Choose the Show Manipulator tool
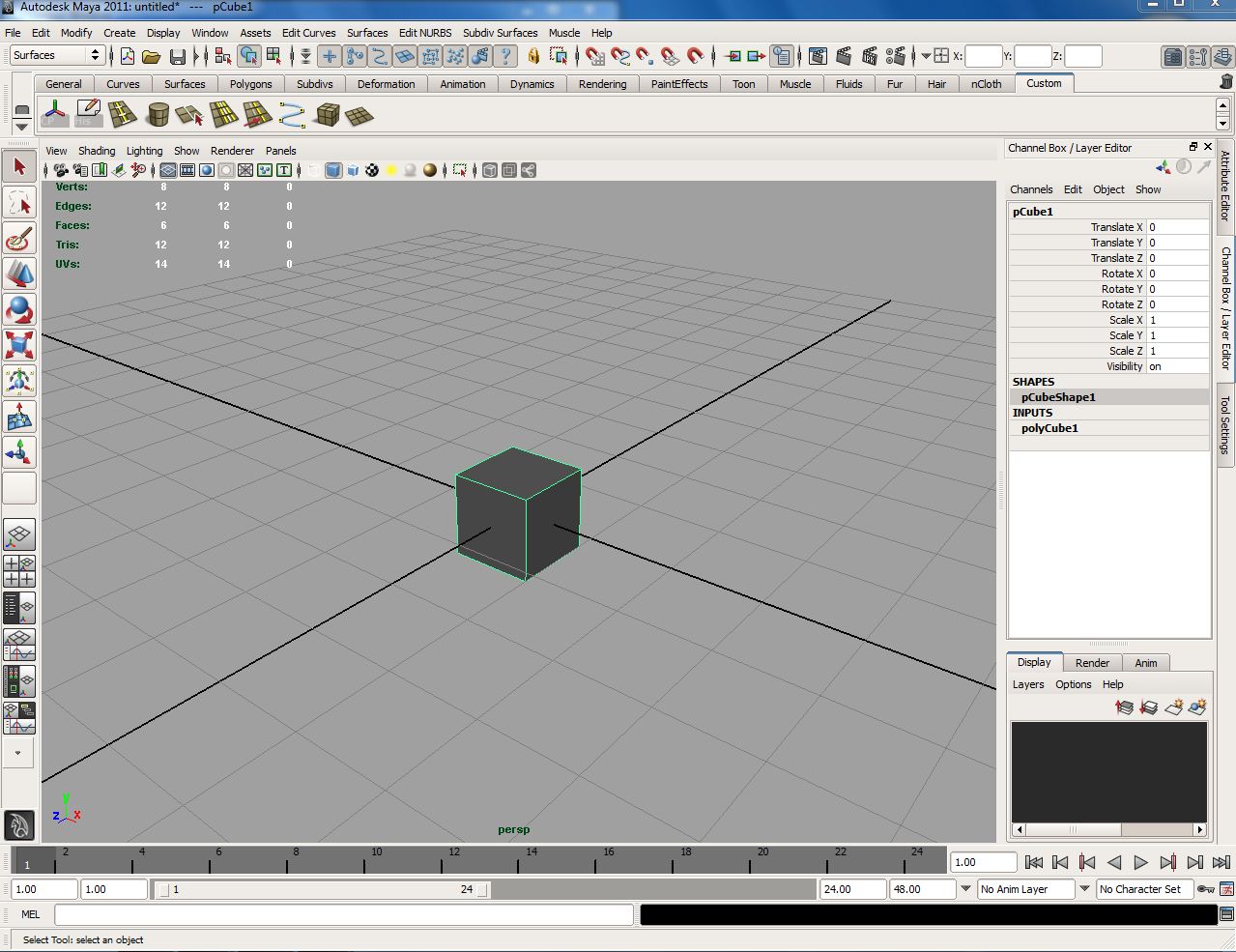 tap(19, 452)
